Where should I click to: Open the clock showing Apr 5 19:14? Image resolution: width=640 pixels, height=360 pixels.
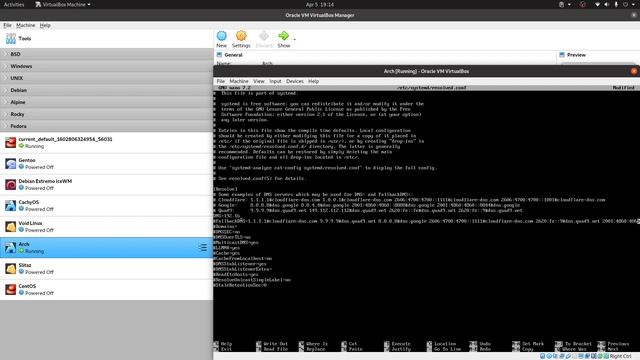click(x=320, y=4)
